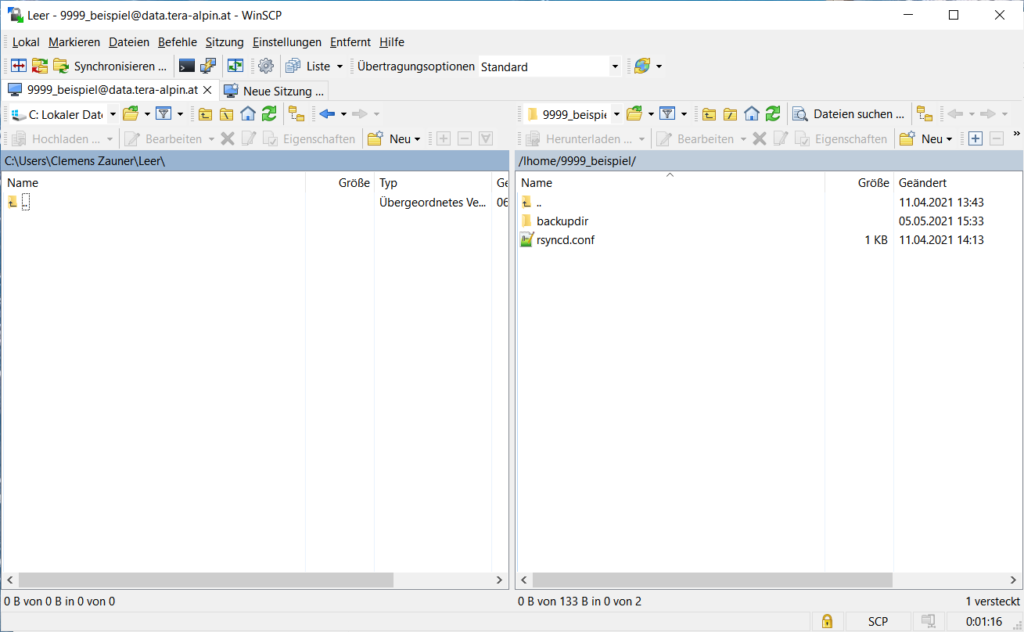The width and height of the screenshot is (1024, 632).
Task: Refresh the remote panel with green arrows
Action: pyautogui.click(x=773, y=114)
